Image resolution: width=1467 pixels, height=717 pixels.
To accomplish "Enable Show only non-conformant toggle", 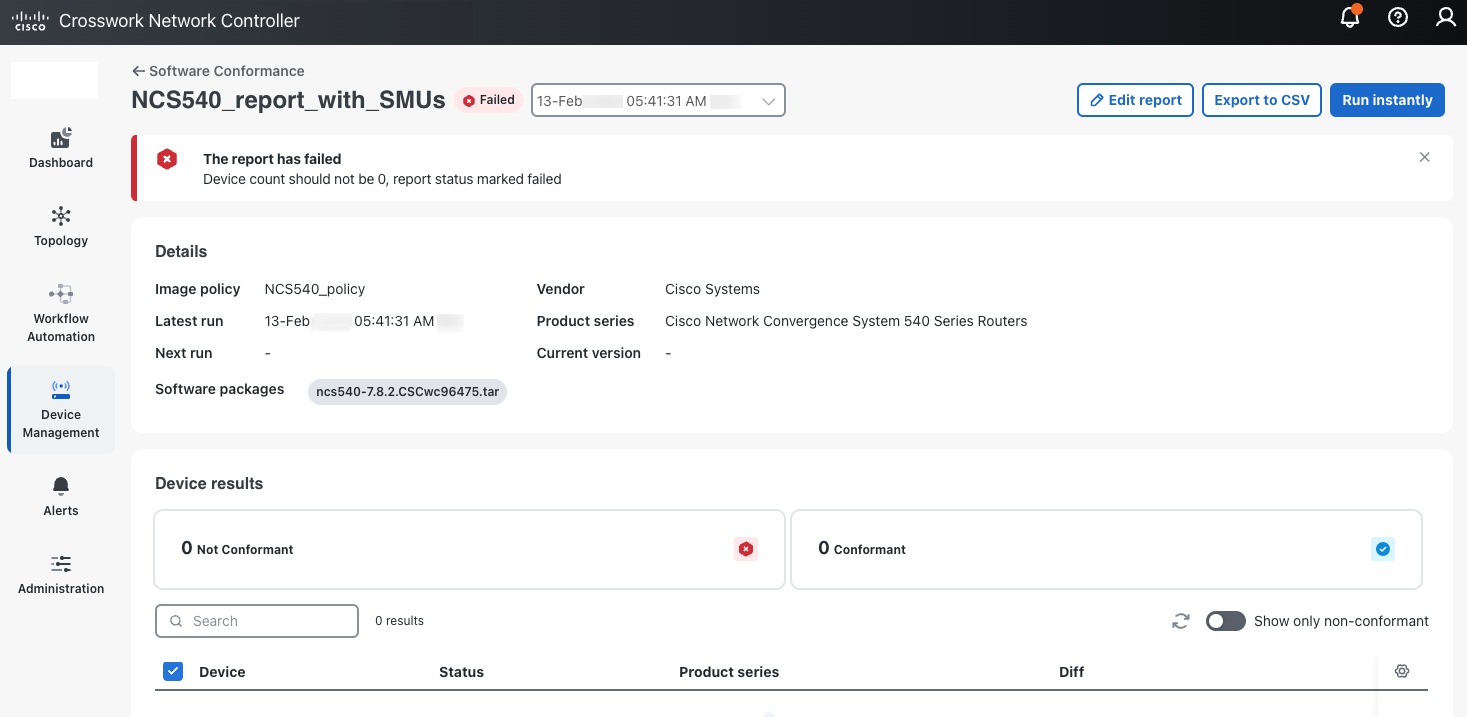I will [x=1225, y=621].
